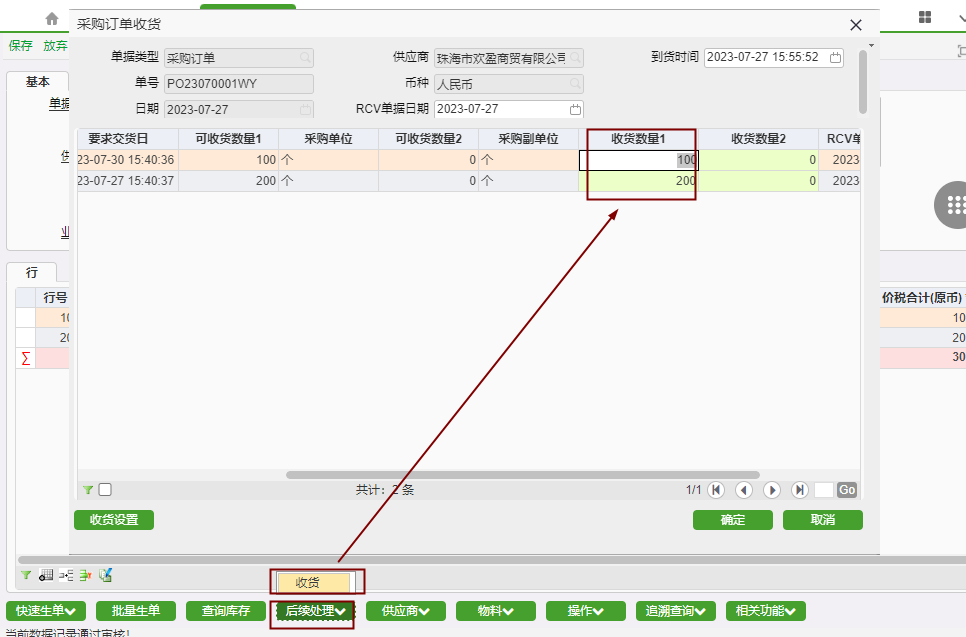966x637 pixels.
Task: Expand the 供应商 dropdown button
Action: click(x=406, y=611)
